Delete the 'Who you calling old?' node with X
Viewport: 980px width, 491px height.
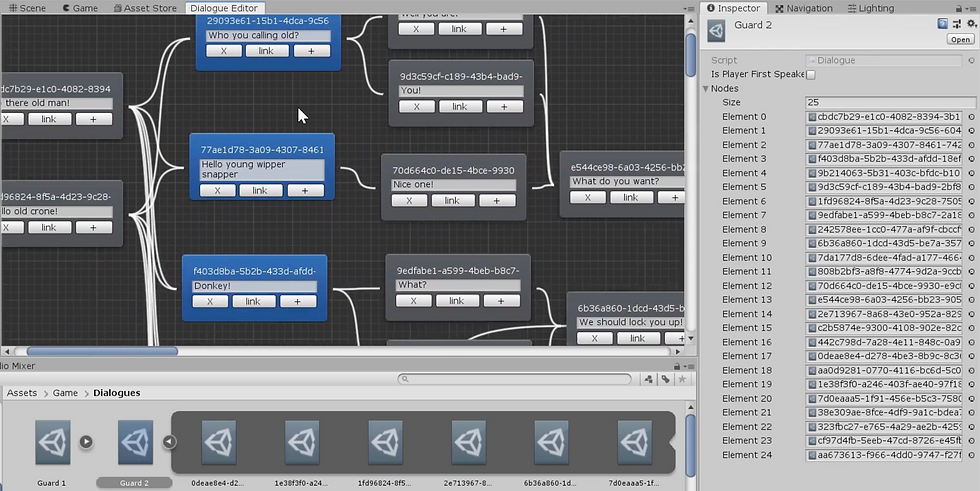(x=224, y=51)
